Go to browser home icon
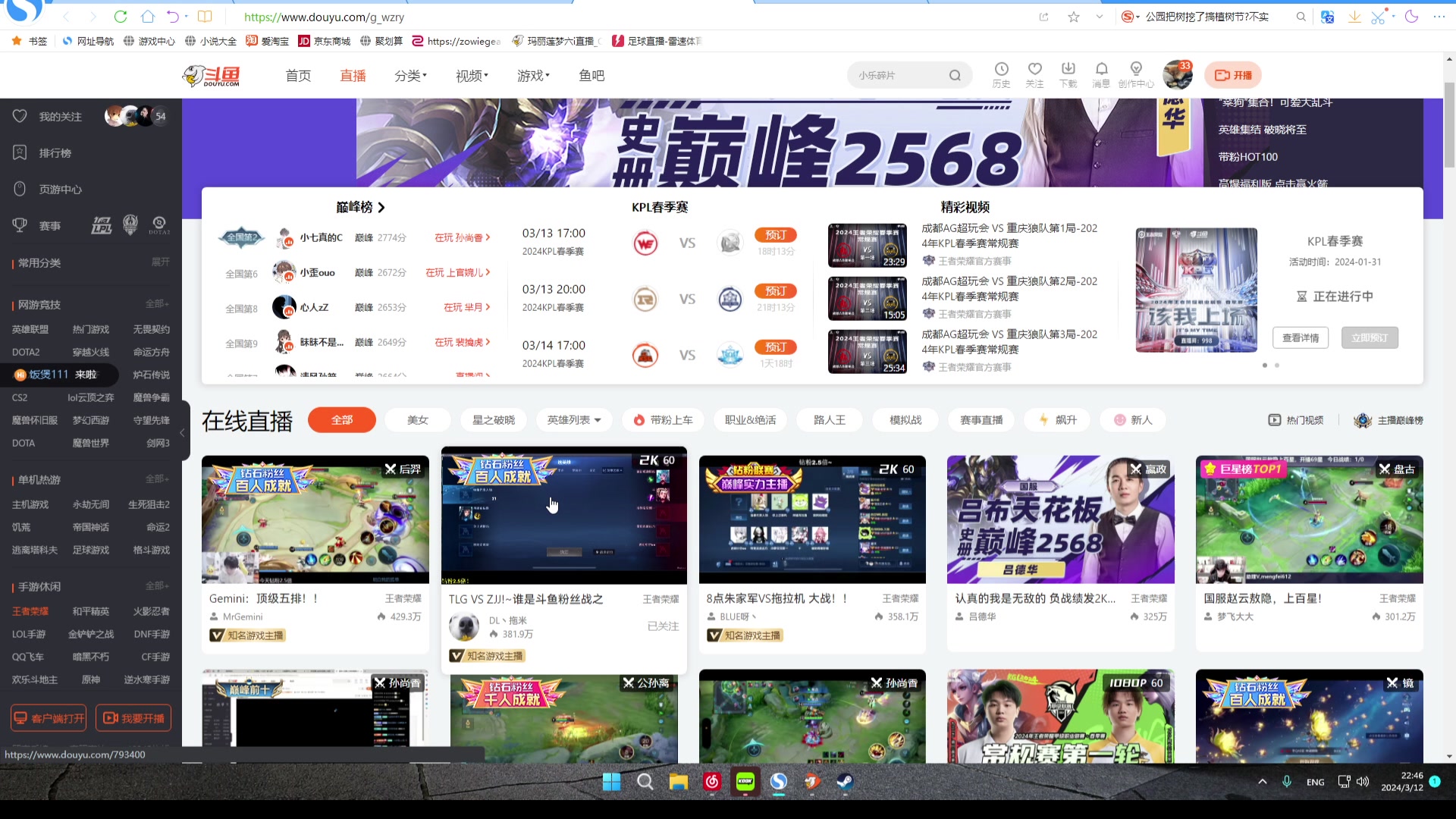The image size is (1456, 819). (x=148, y=17)
